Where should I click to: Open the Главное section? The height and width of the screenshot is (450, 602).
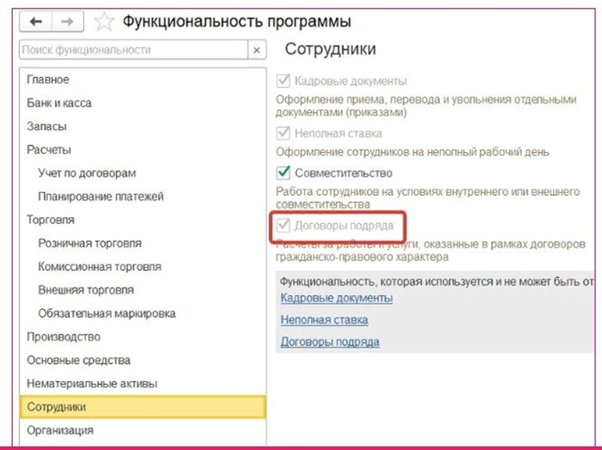click(48, 79)
